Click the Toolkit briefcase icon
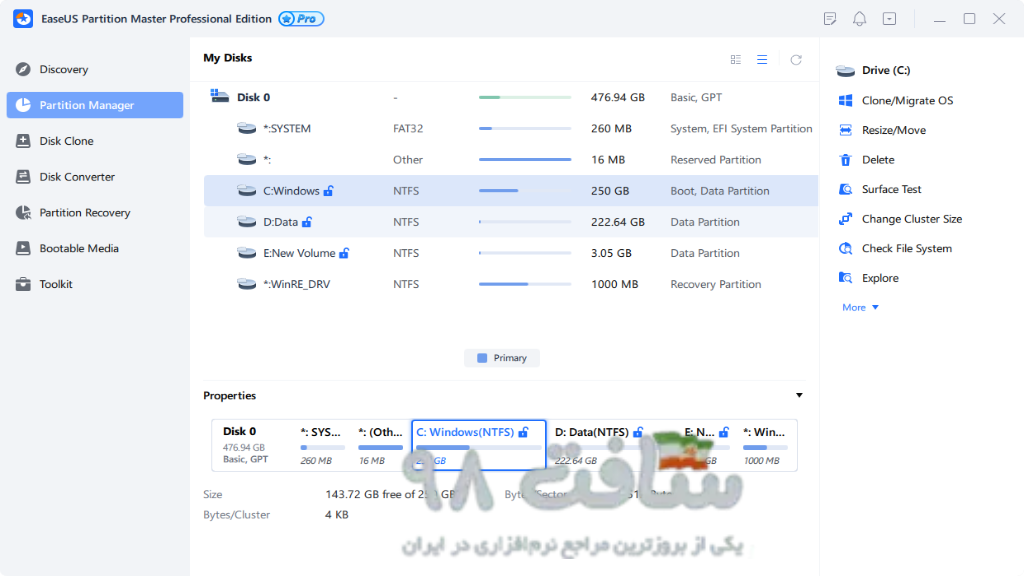 pyautogui.click(x=23, y=284)
